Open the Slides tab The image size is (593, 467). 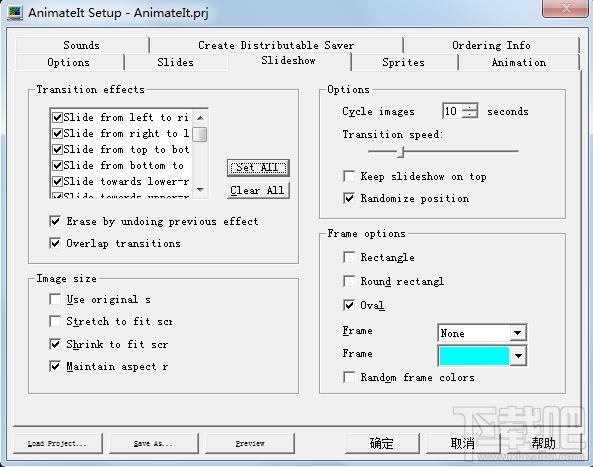coord(175,62)
